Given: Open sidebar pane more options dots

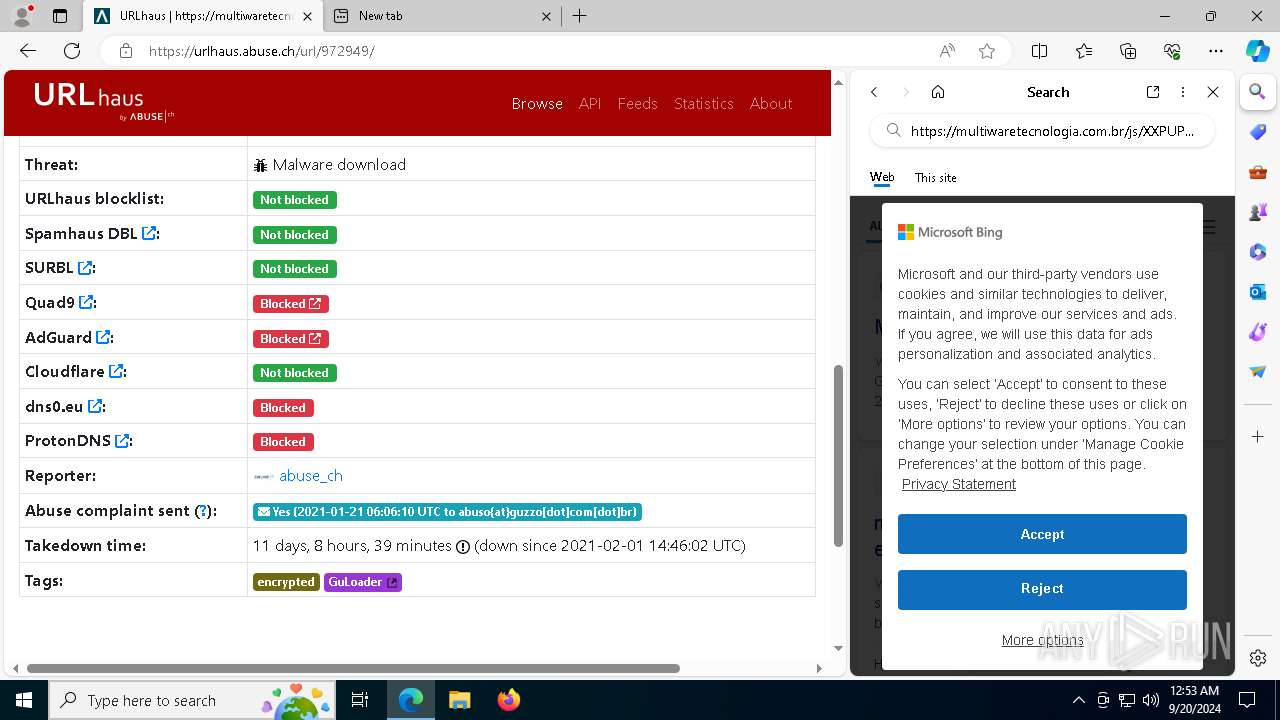Looking at the screenshot, I should [1183, 92].
